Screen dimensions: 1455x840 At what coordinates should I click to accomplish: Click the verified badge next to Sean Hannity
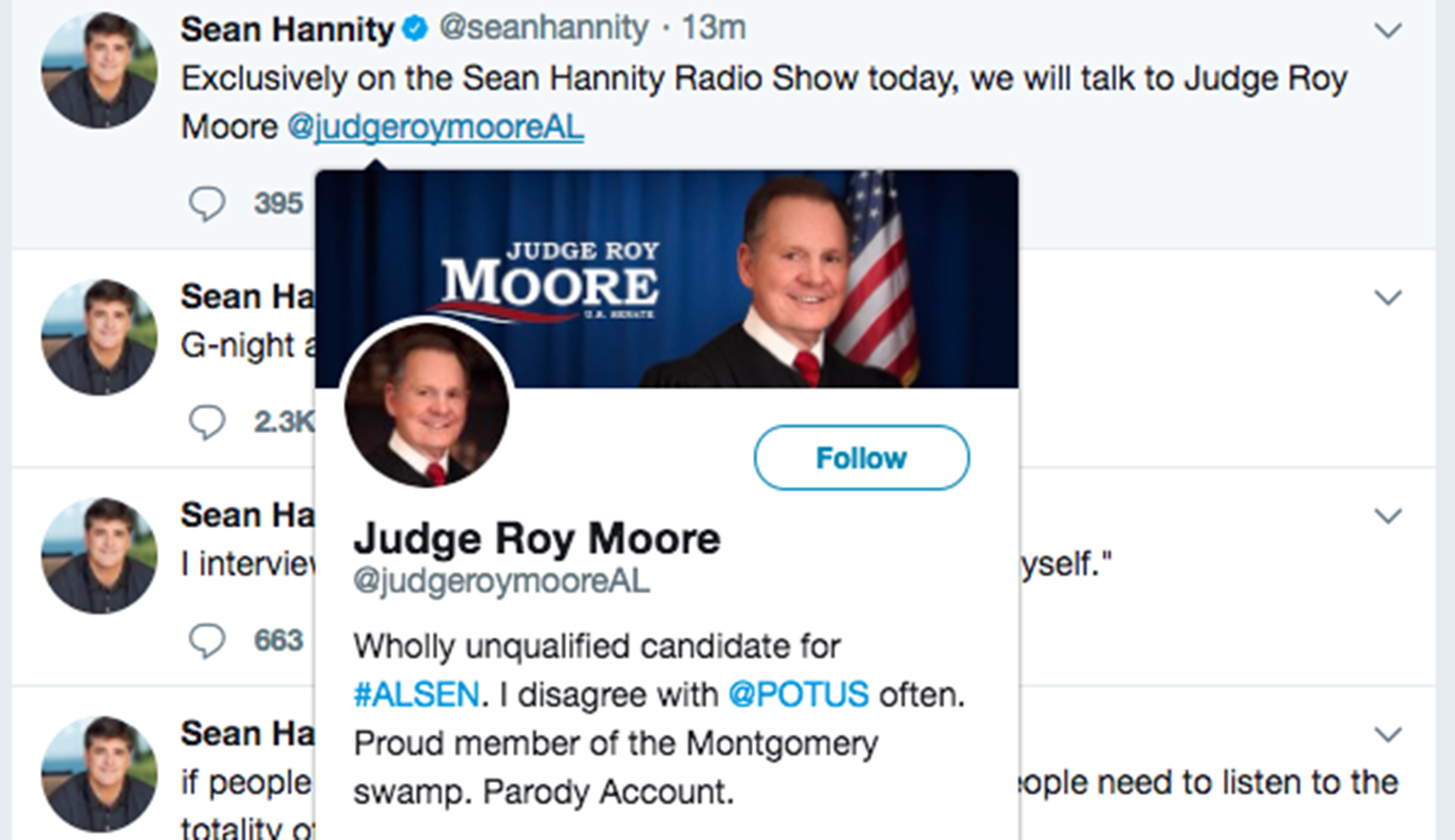tap(416, 29)
